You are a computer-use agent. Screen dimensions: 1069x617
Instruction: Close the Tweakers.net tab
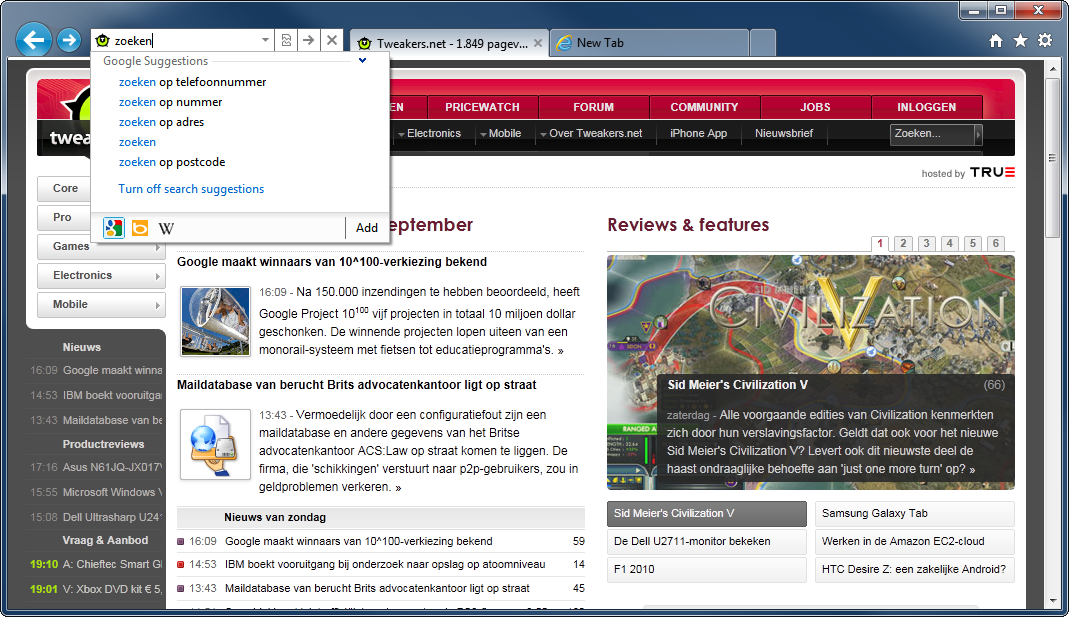pos(538,43)
